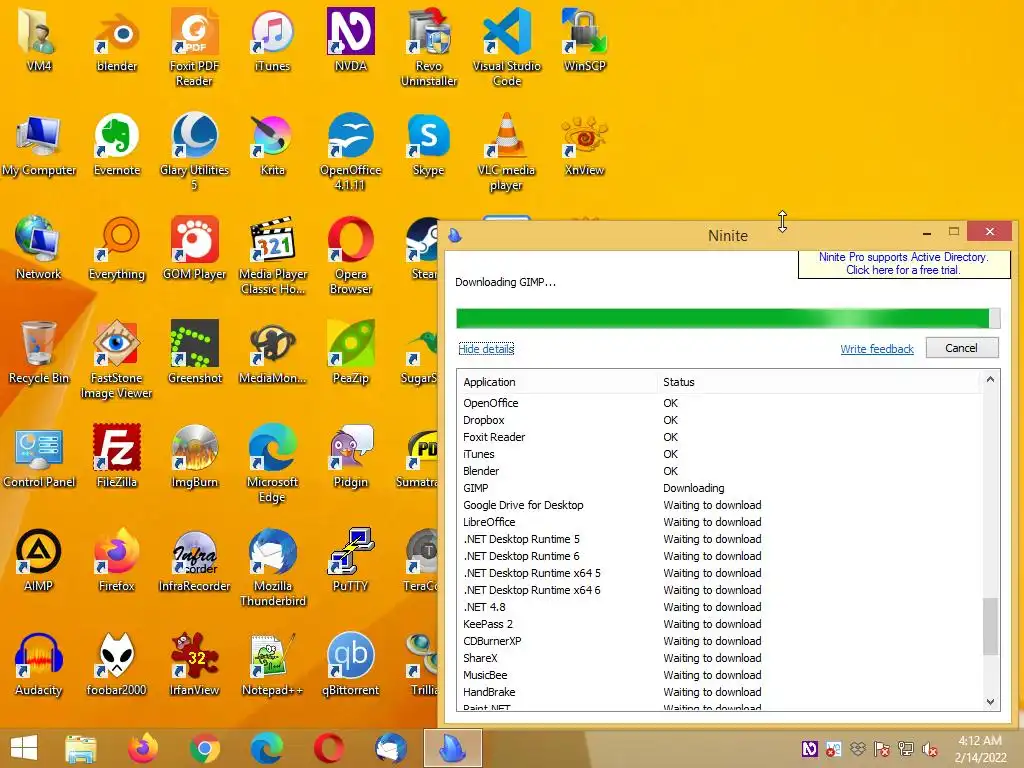Open the Blender desktop shortcut
Screen dimensions: 1024x768
tap(117, 42)
